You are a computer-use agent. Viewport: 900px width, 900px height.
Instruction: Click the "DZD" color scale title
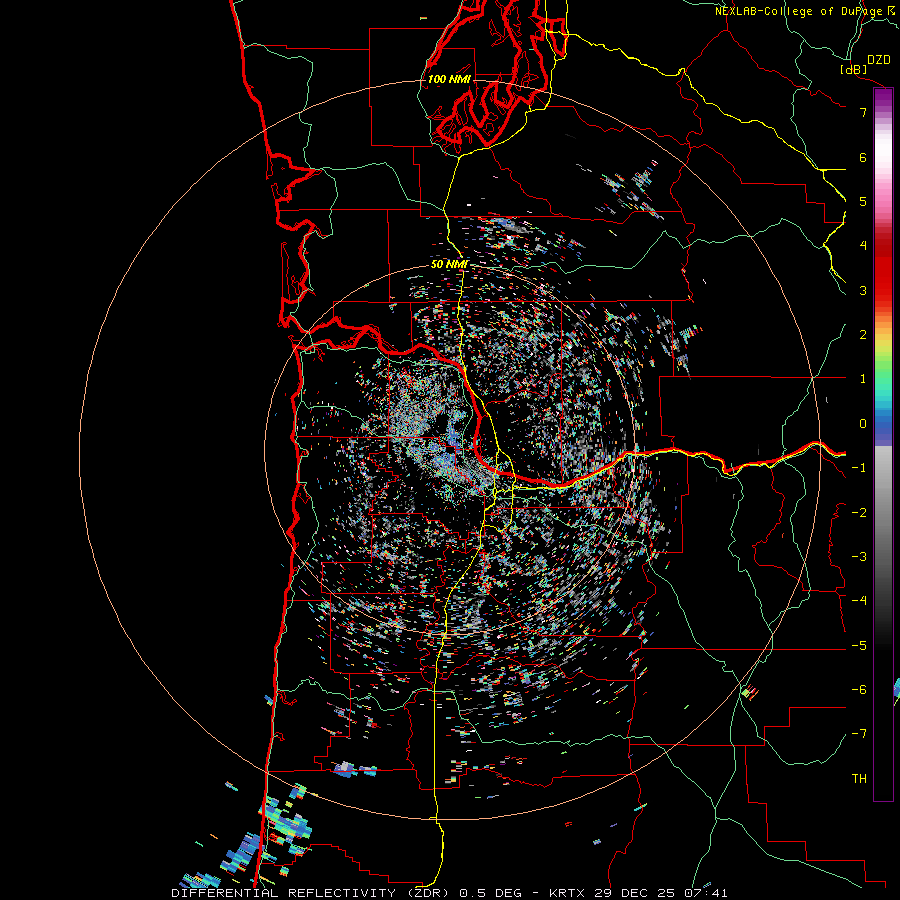point(879,60)
